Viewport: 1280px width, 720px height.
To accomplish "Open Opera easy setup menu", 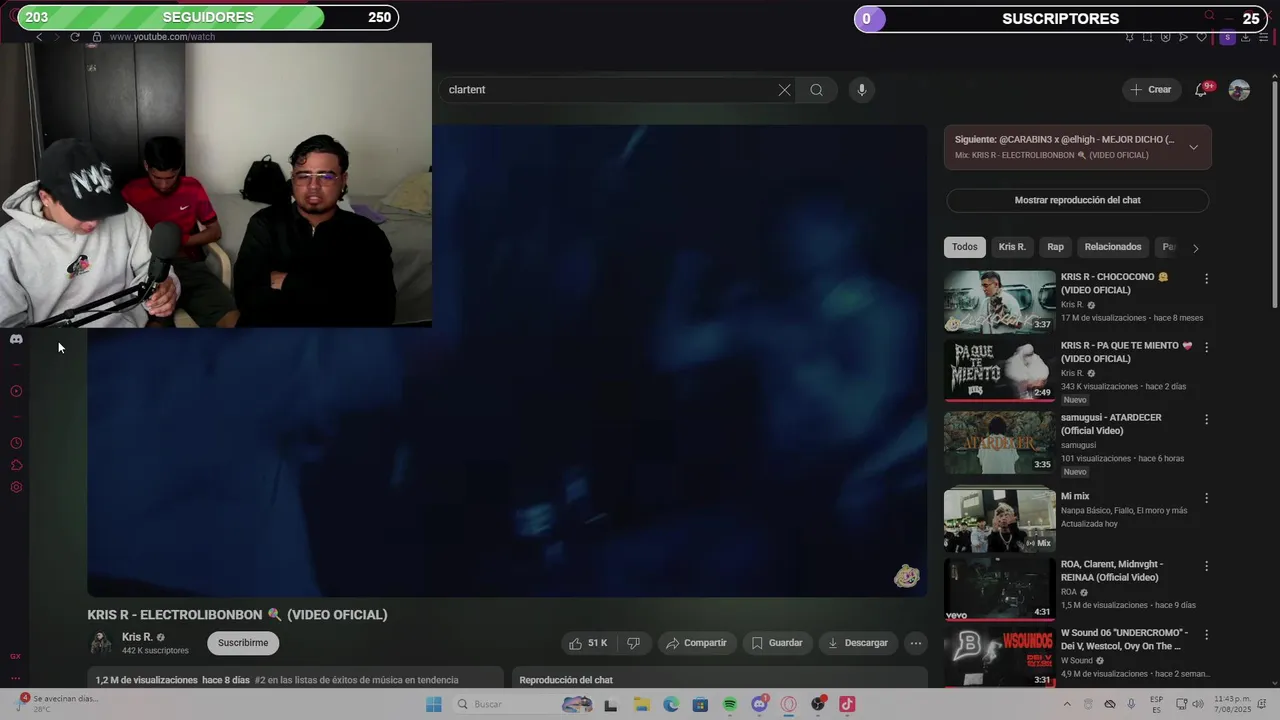I will pos(1264,37).
